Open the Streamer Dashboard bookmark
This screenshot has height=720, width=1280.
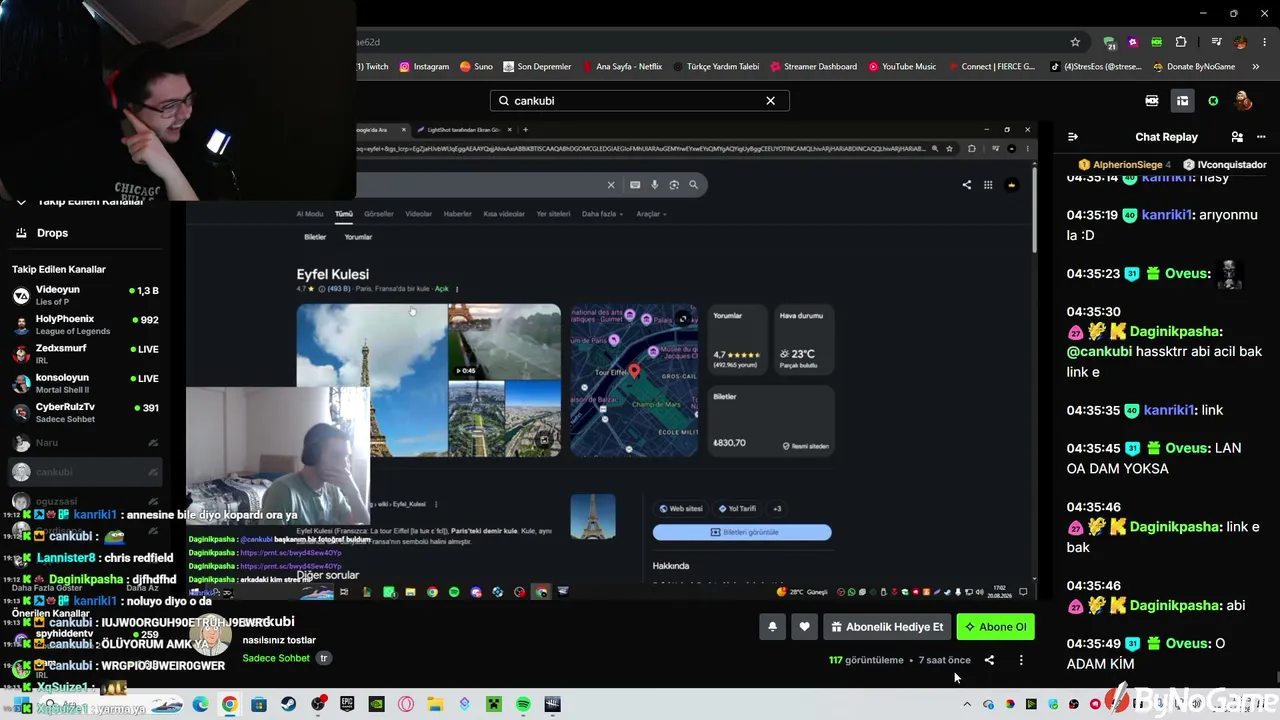813,67
